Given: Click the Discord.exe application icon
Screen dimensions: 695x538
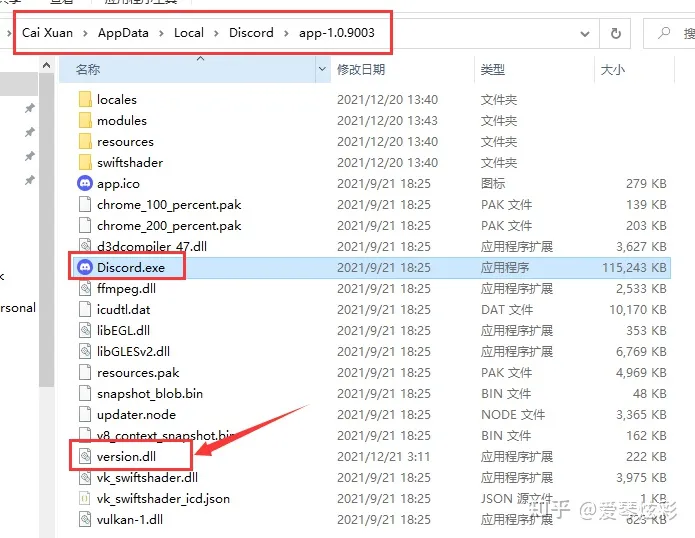Looking at the screenshot, I should point(85,267).
